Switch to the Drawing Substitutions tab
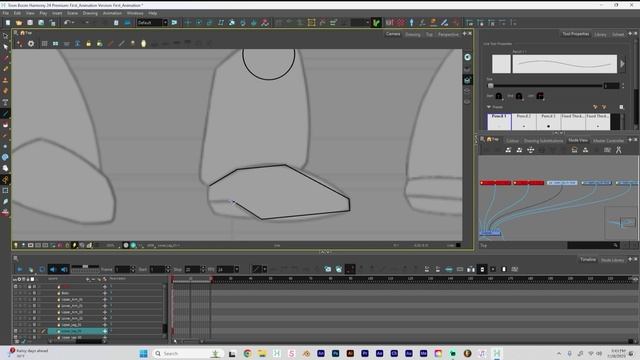 click(x=543, y=140)
